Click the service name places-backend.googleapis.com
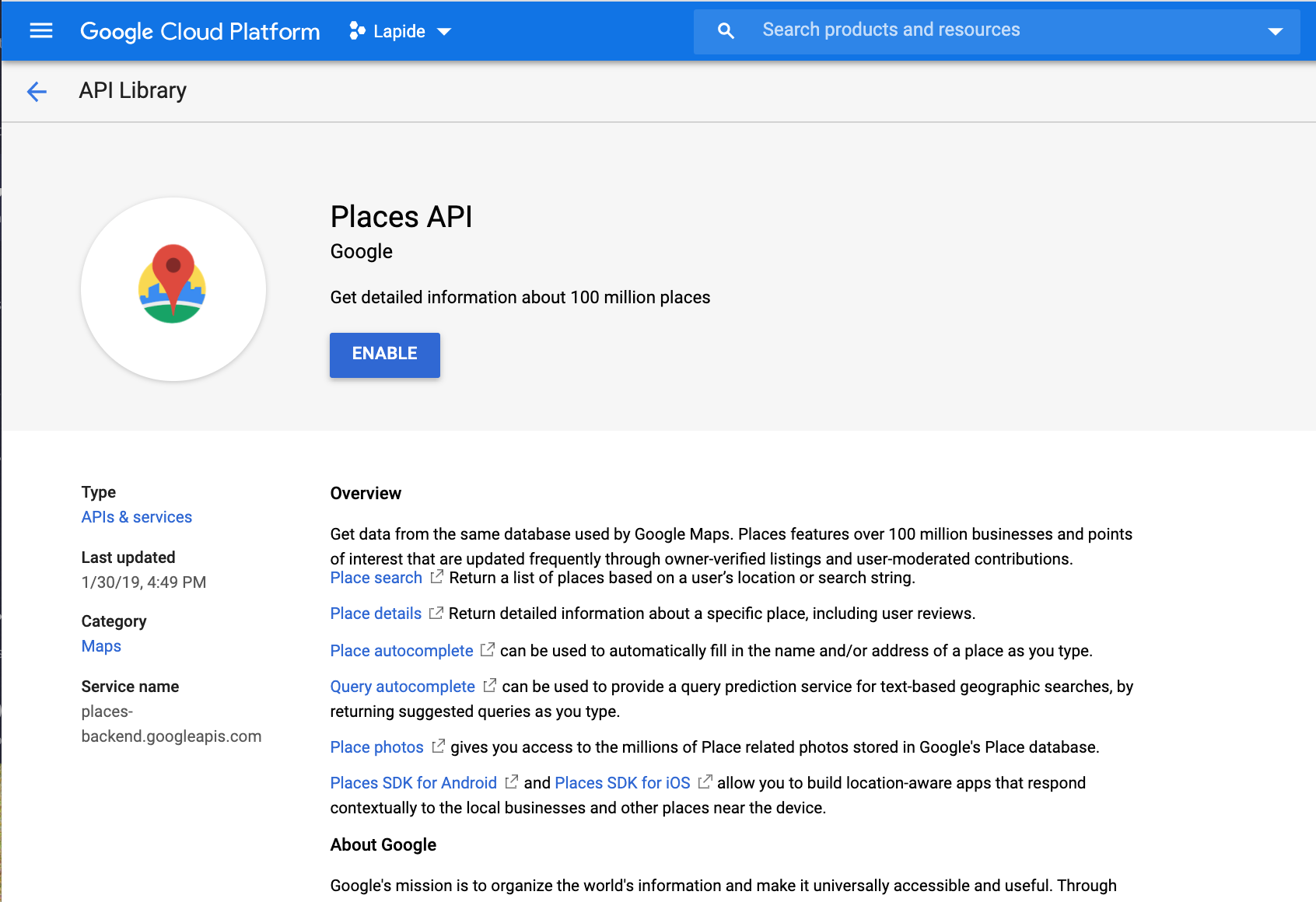Screen dimensions: 1316x902 171,724
